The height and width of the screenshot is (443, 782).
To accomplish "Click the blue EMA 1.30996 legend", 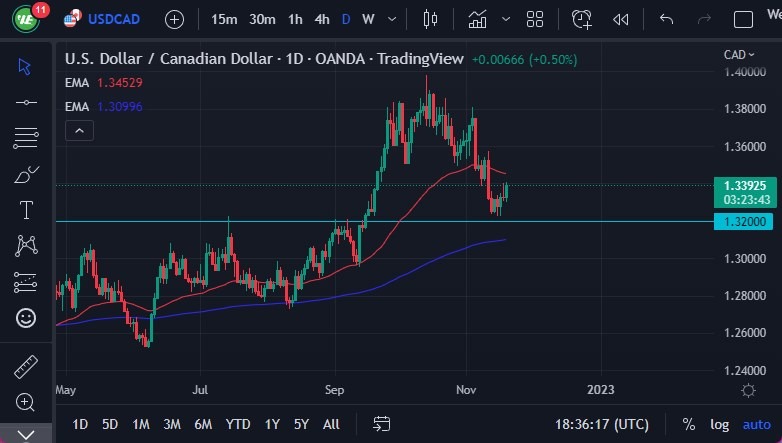I will pyautogui.click(x=104, y=106).
